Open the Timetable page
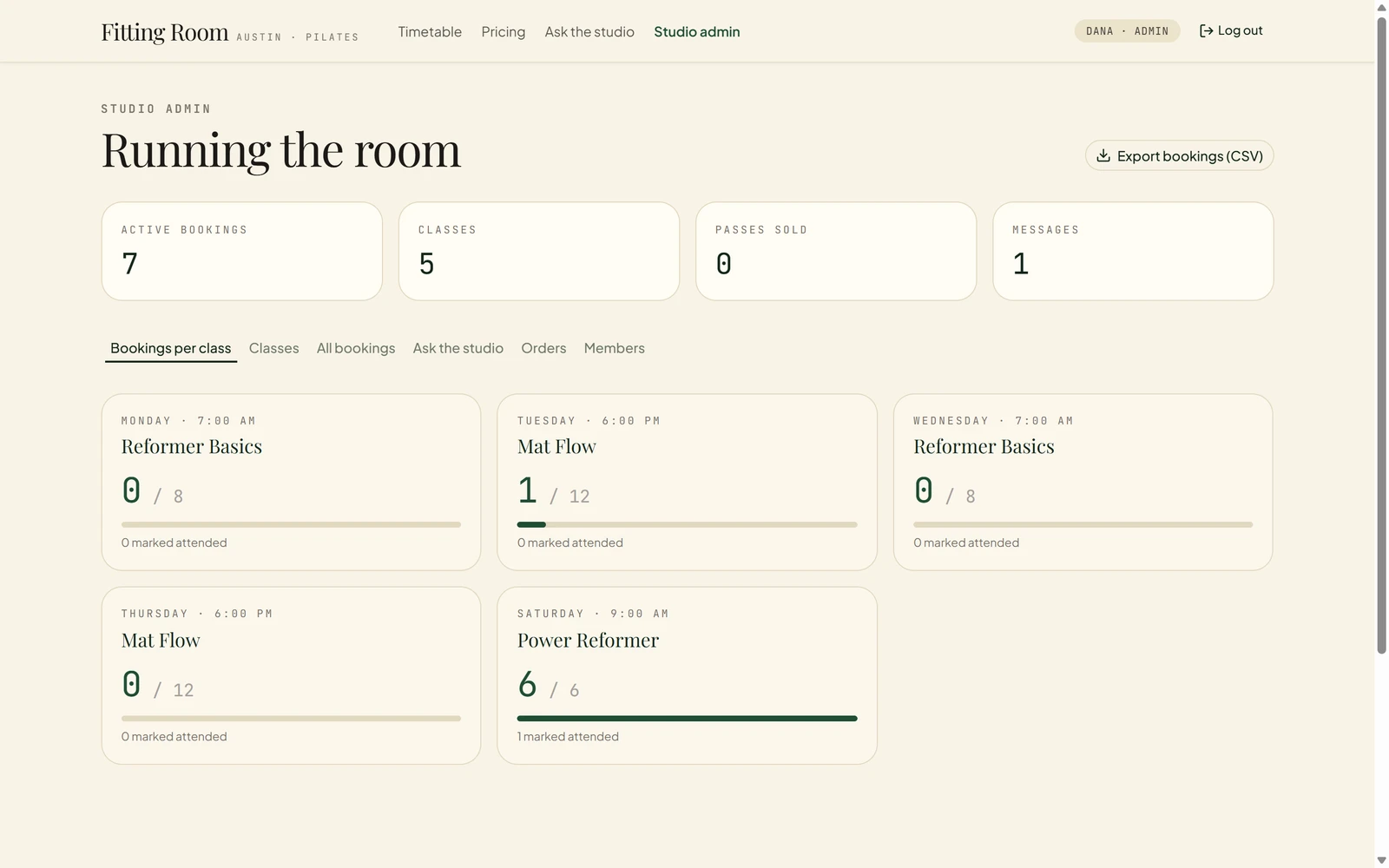 pyautogui.click(x=430, y=32)
